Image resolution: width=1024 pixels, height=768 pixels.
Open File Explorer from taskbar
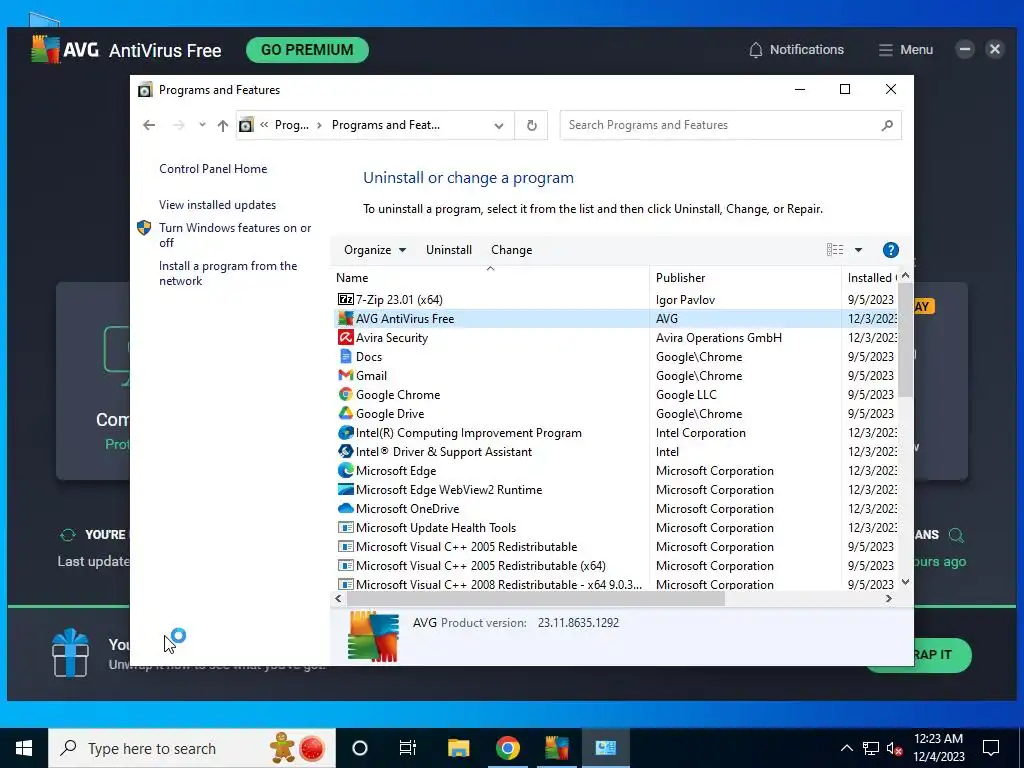458,748
